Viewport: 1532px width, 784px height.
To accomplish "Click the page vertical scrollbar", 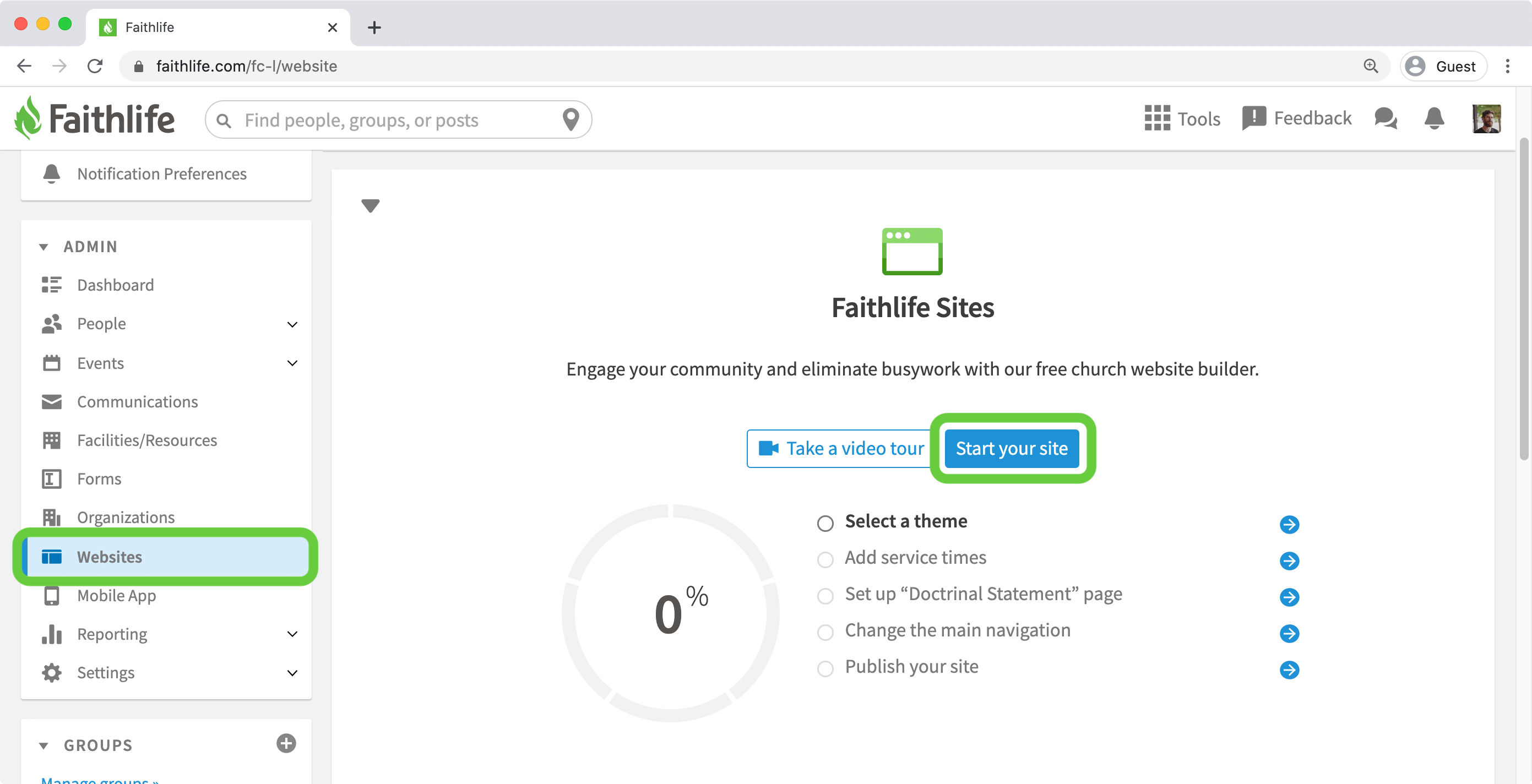I will tap(1524, 300).
